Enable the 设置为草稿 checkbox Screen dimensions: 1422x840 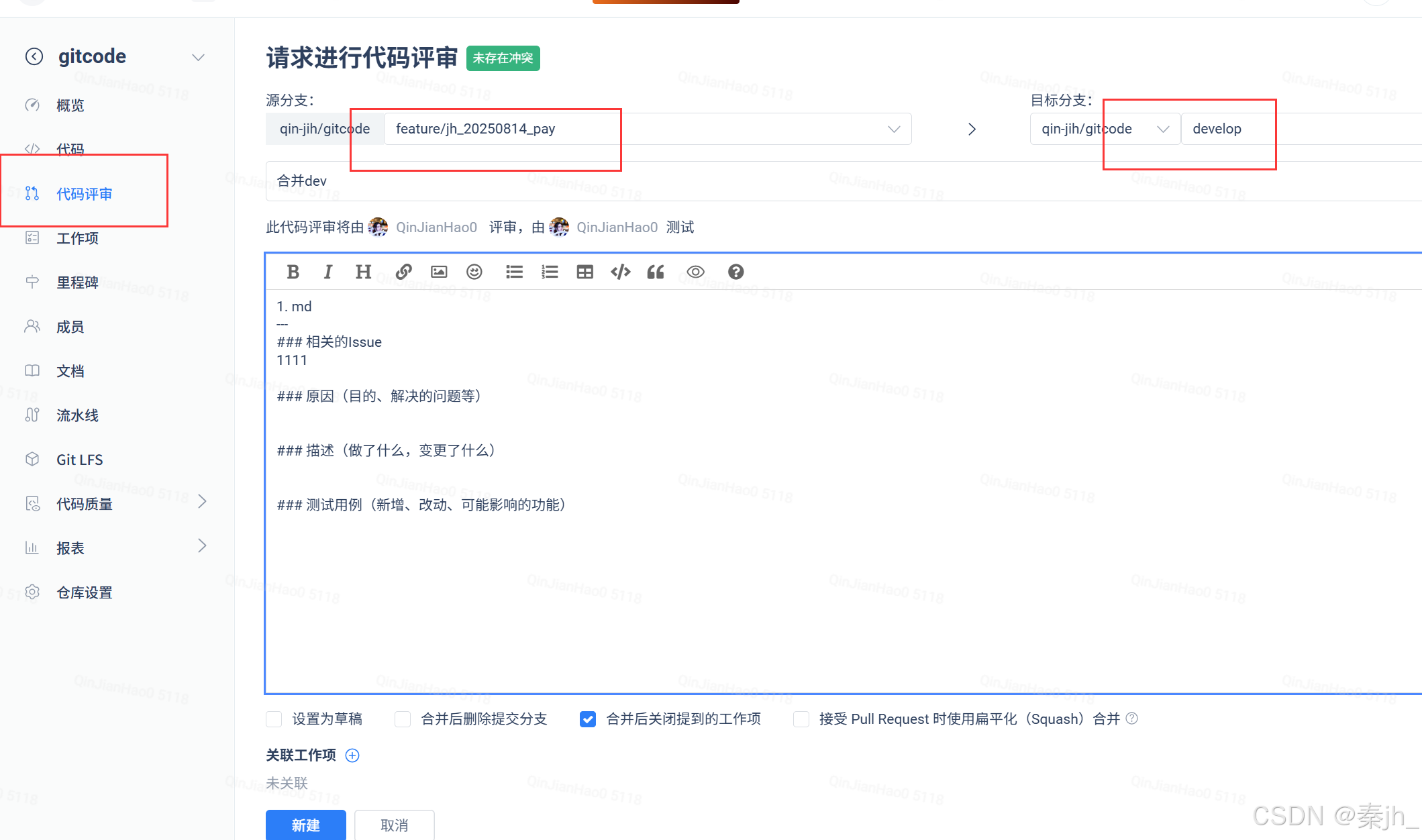[274, 719]
